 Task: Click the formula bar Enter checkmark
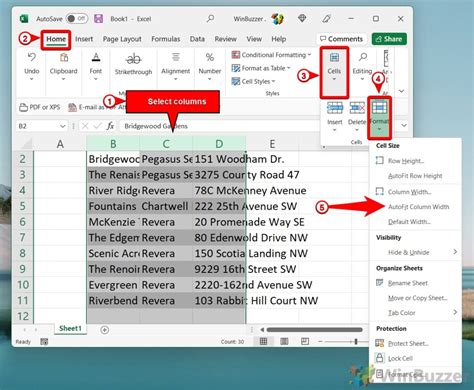pyautogui.click(x=98, y=126)
